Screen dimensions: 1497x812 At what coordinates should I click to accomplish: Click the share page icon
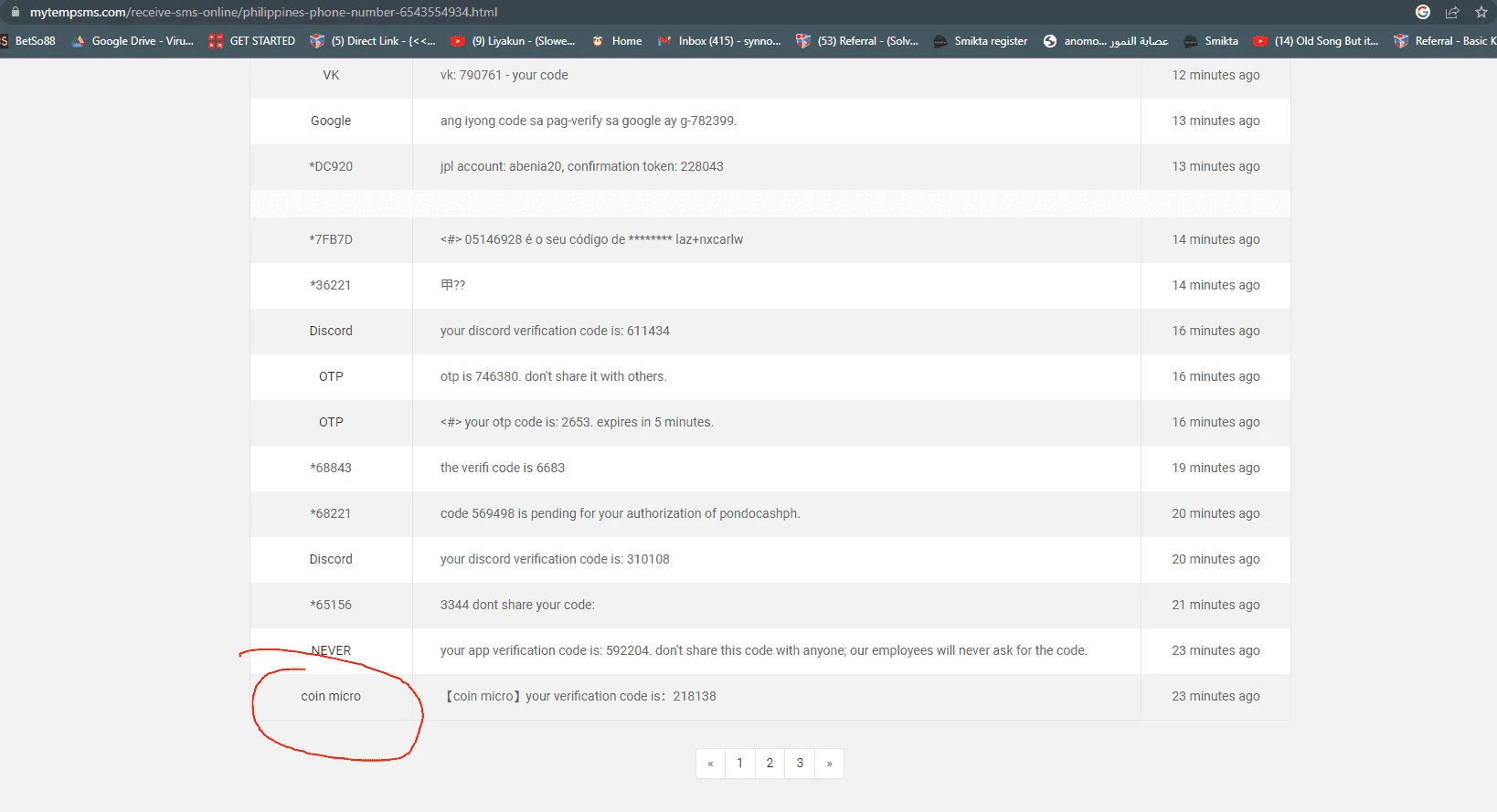pos(1452,12)
